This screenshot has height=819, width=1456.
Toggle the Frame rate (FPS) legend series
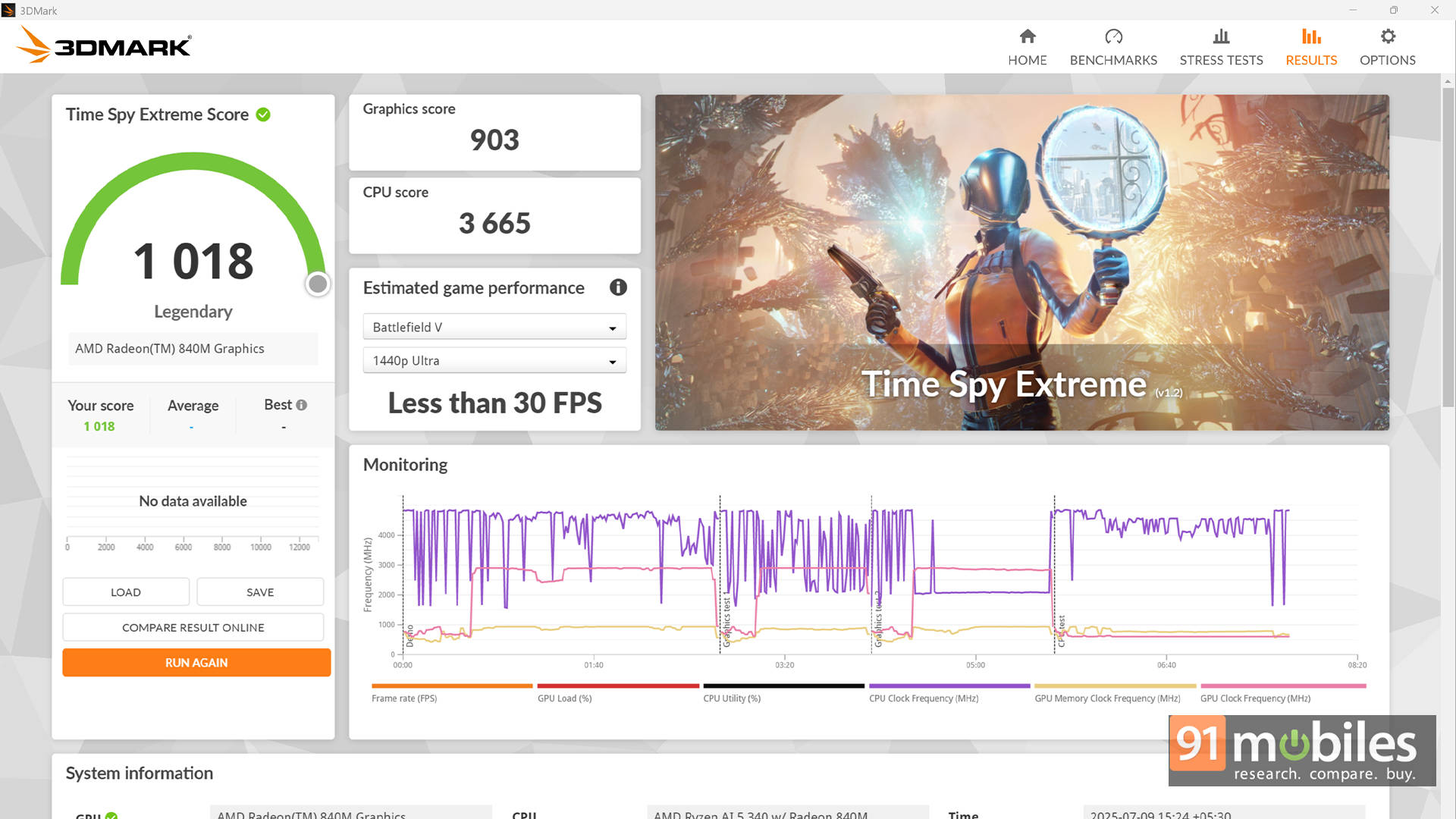404,698
